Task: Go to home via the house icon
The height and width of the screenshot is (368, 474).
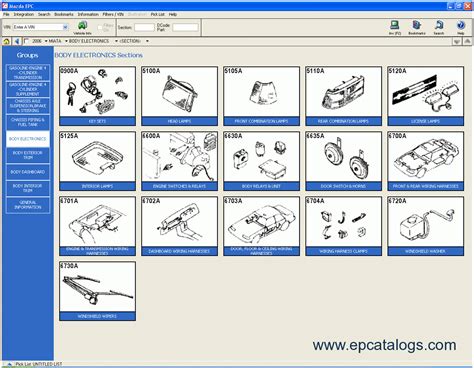Action: tap(6, 41)
